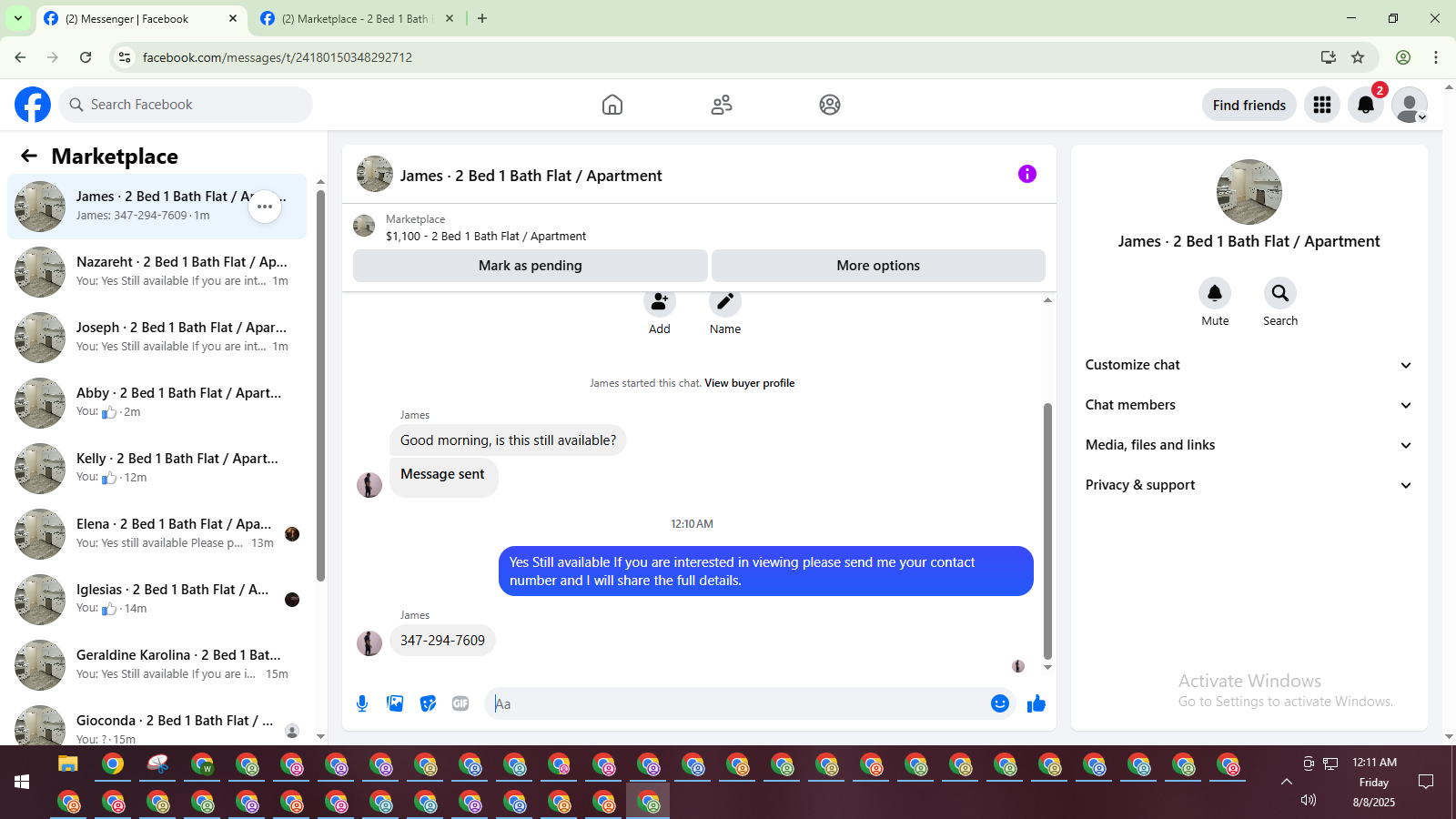Open the Friends icon in top navigation
The image size is (1456, 819).
[x=722, y=105]
